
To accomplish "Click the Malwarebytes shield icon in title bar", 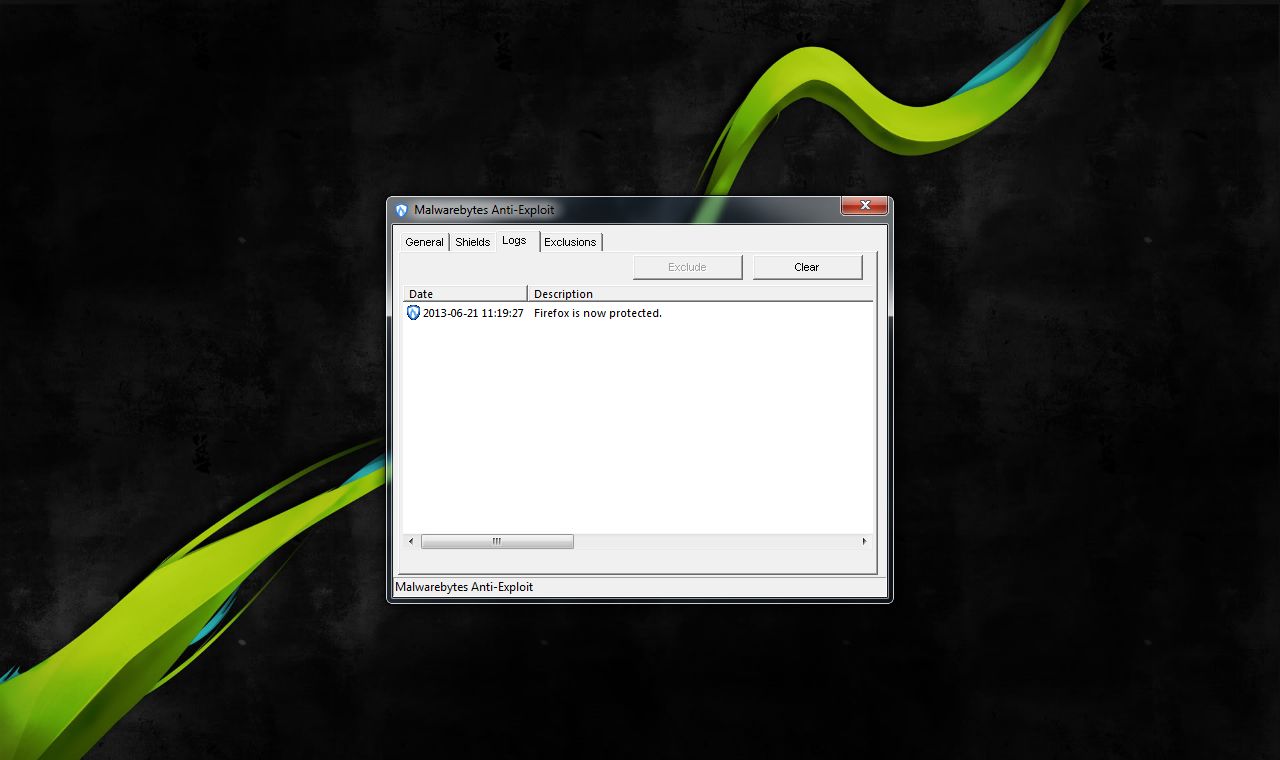I will pyautogui.click(x=401, y=210).
